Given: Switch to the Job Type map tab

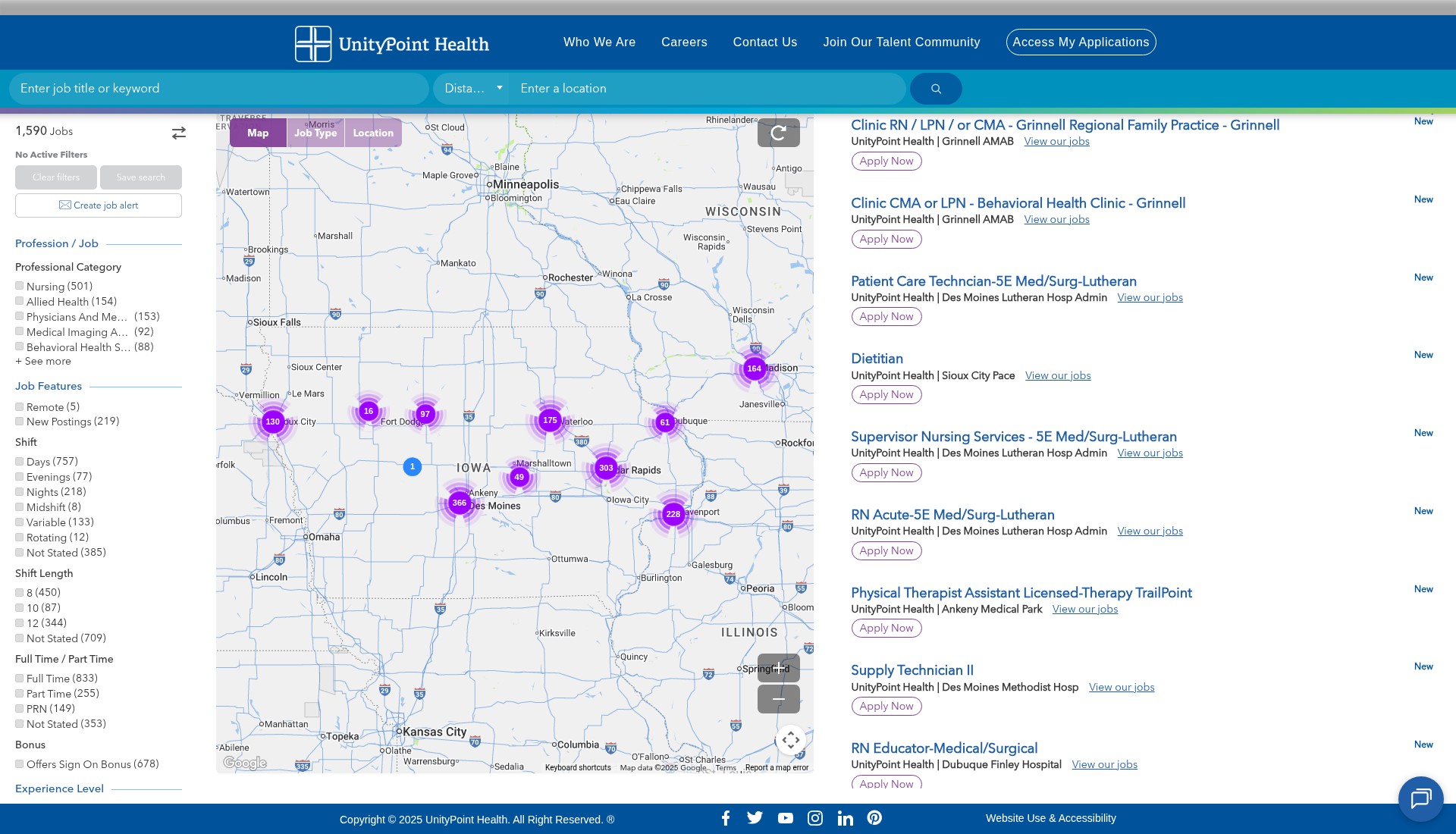Looking at the screenshot, I should pos(315,133).
